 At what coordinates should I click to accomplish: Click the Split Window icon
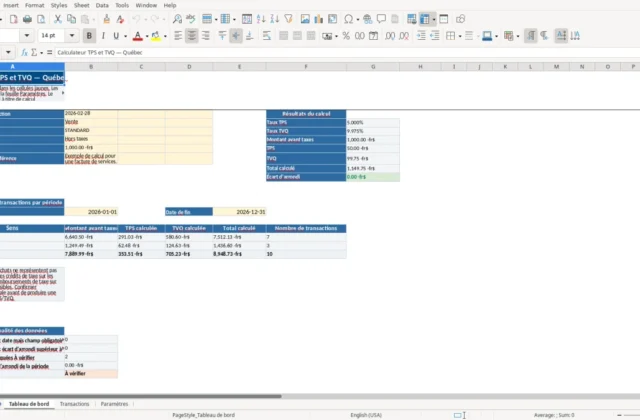pyautogui.click(x=444, y=19)
